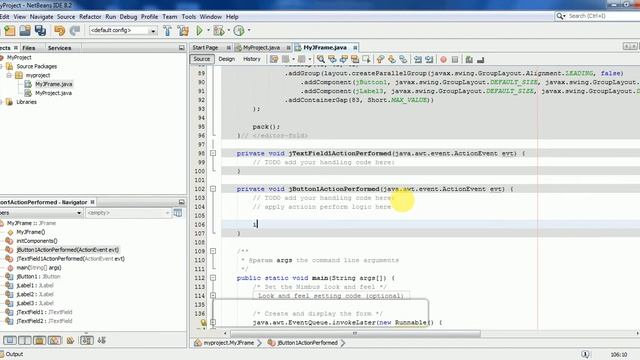
Task: Open the Profile Project dropdown arrow
Action: (x=249, y=31)
